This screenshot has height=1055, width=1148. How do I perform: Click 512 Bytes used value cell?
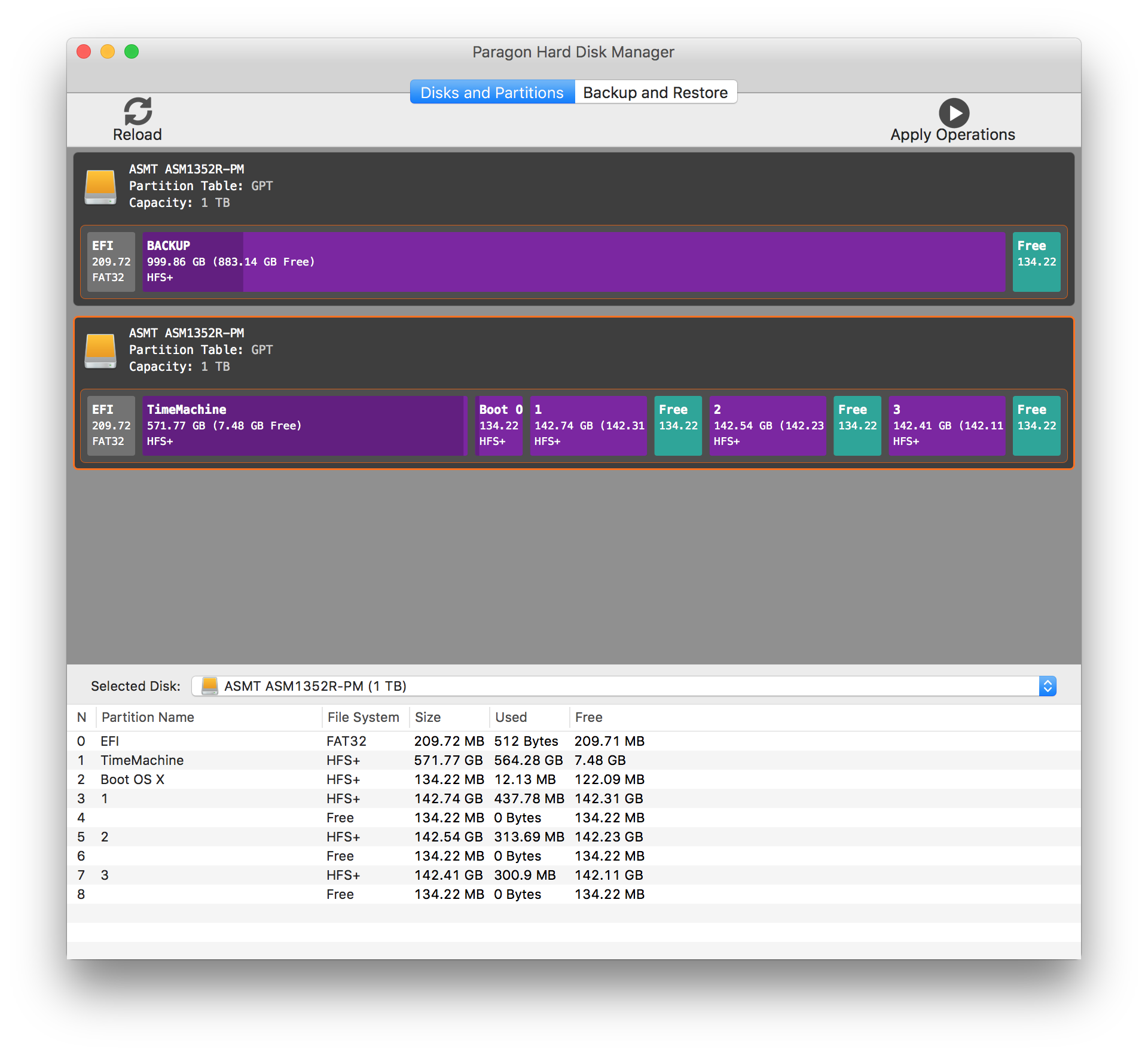click(x=526, y=741)
